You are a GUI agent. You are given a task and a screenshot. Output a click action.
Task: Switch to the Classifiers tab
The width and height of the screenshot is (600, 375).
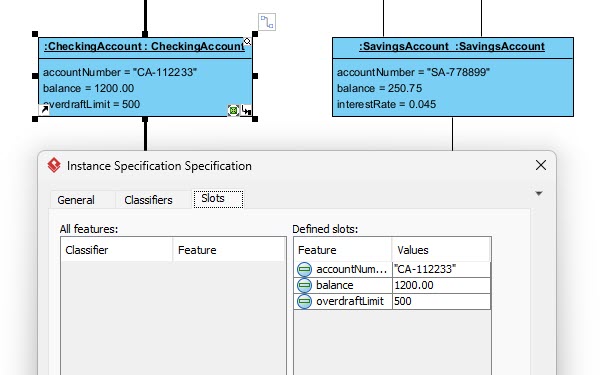click(x=148, y=200)
